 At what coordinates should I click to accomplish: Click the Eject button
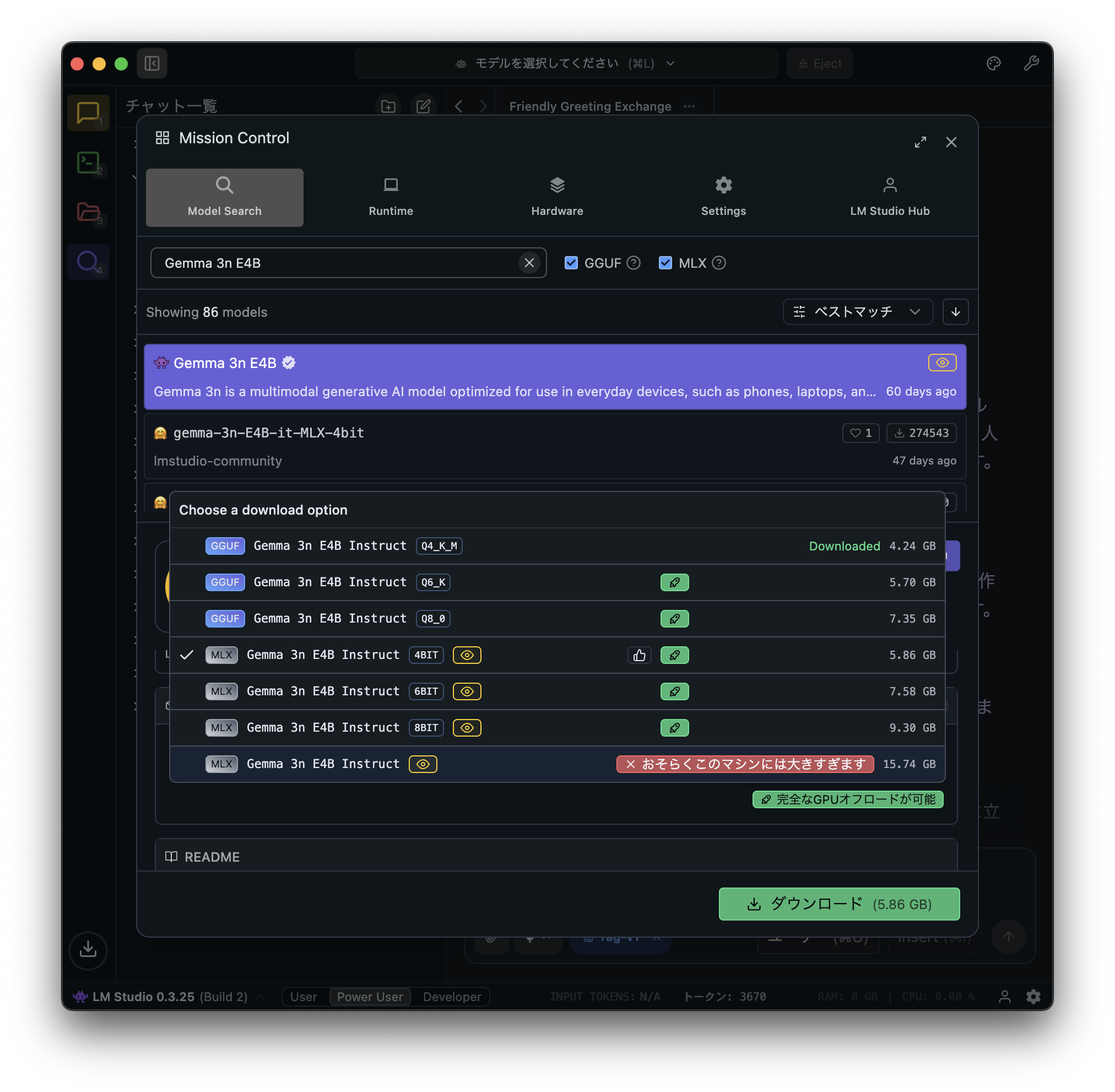819,63
